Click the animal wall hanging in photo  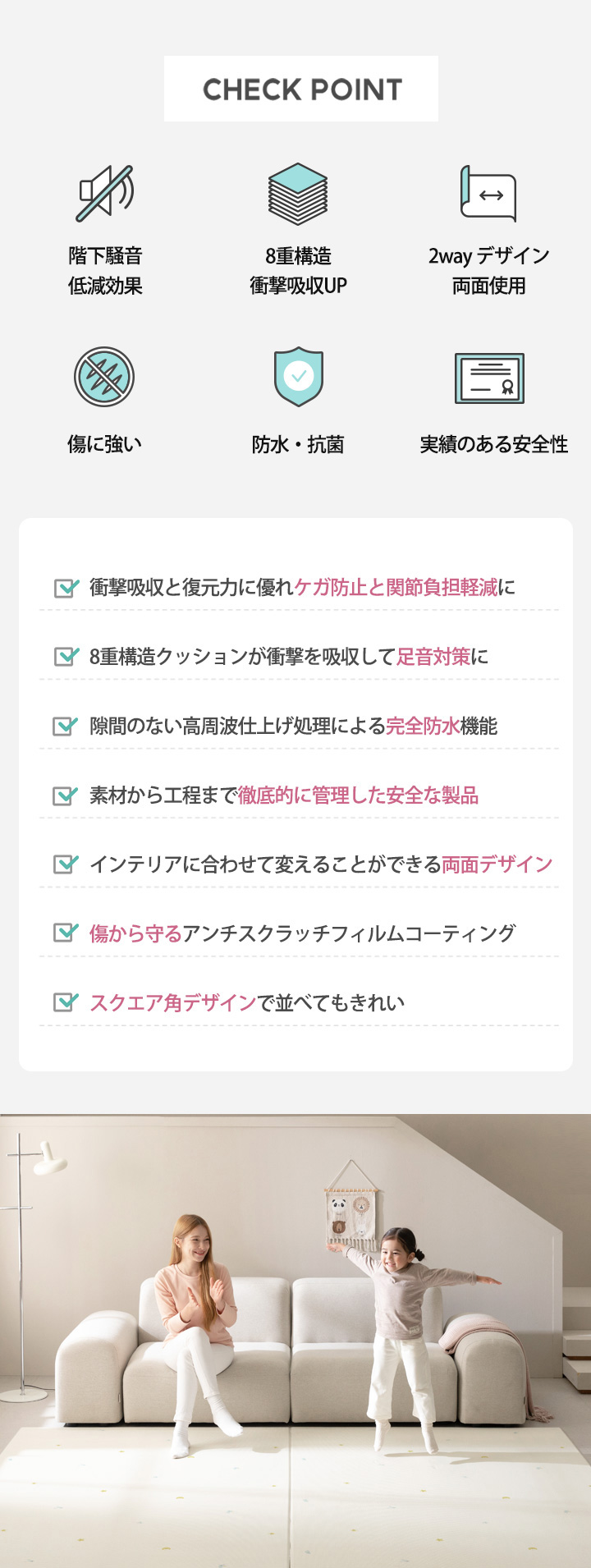tap(354, 1204)
